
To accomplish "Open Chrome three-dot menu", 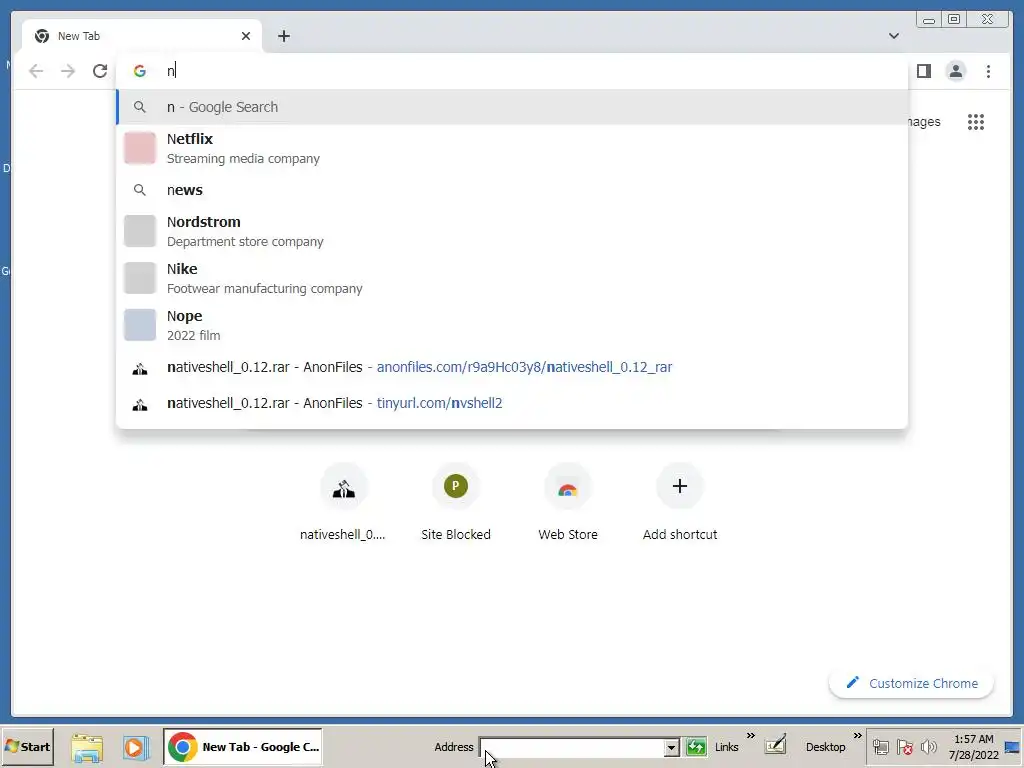I will 988,71.
